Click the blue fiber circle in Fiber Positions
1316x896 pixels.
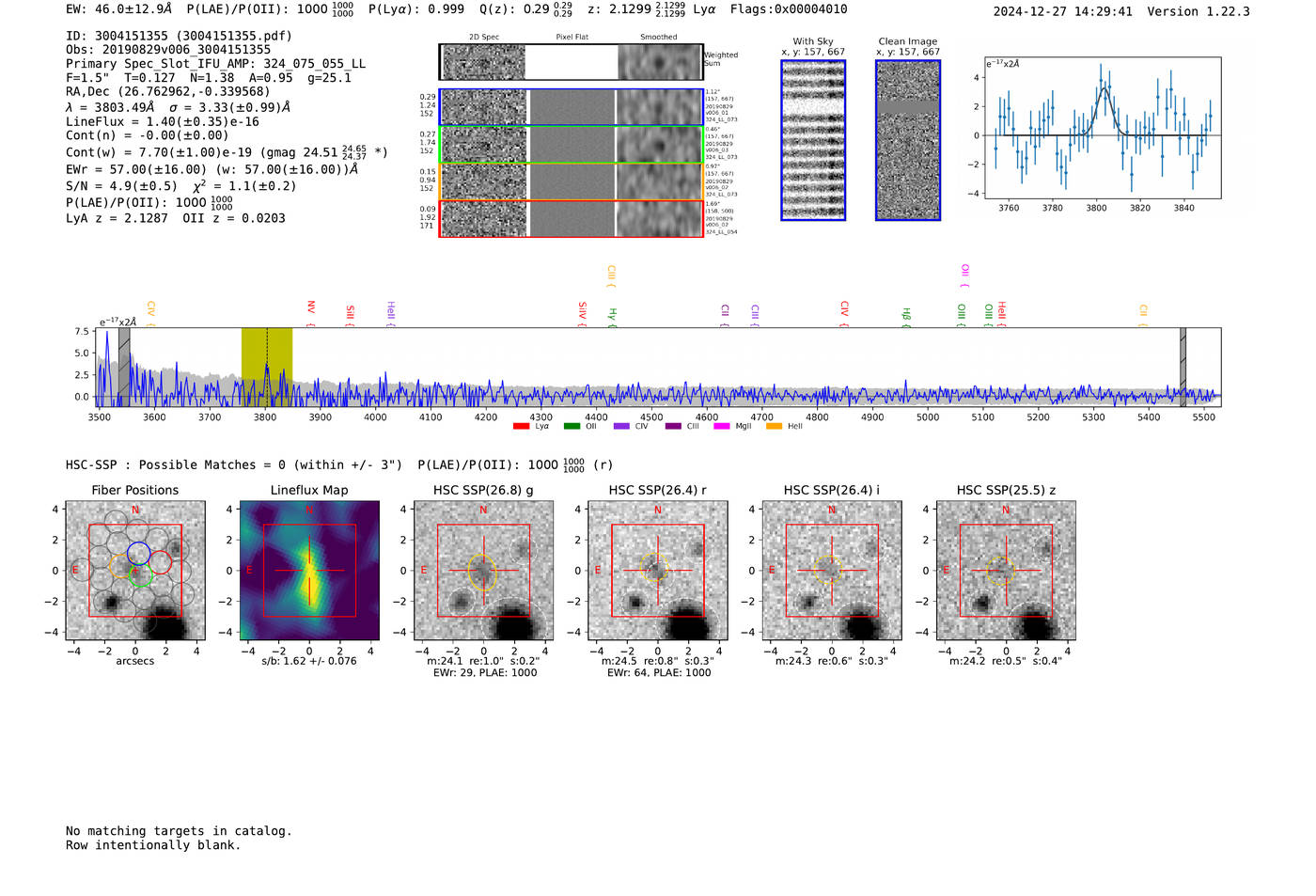[x=138, y=554]
